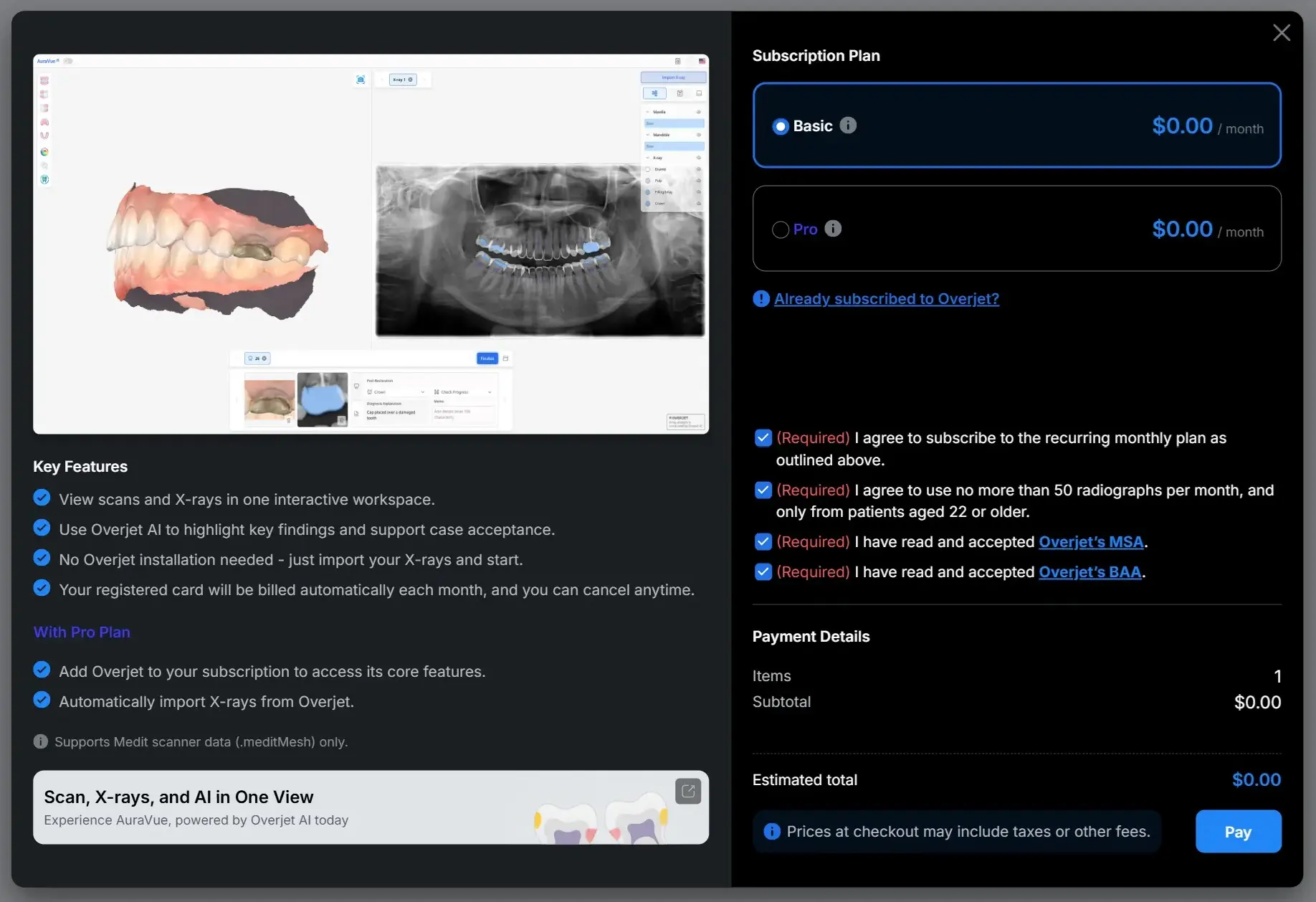Click the With Pro Plan heading
The image size is (1316, 902).
click(x=82, y=632)
